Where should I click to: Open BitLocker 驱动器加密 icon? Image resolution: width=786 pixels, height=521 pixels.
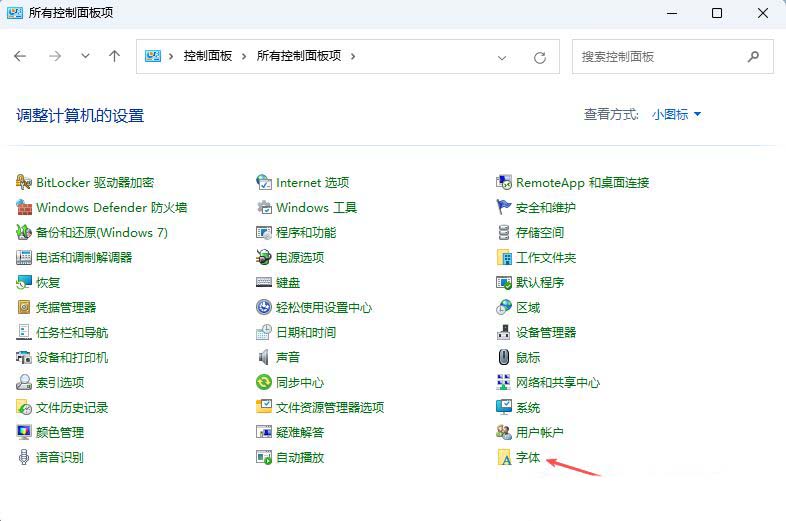[24, 183]
